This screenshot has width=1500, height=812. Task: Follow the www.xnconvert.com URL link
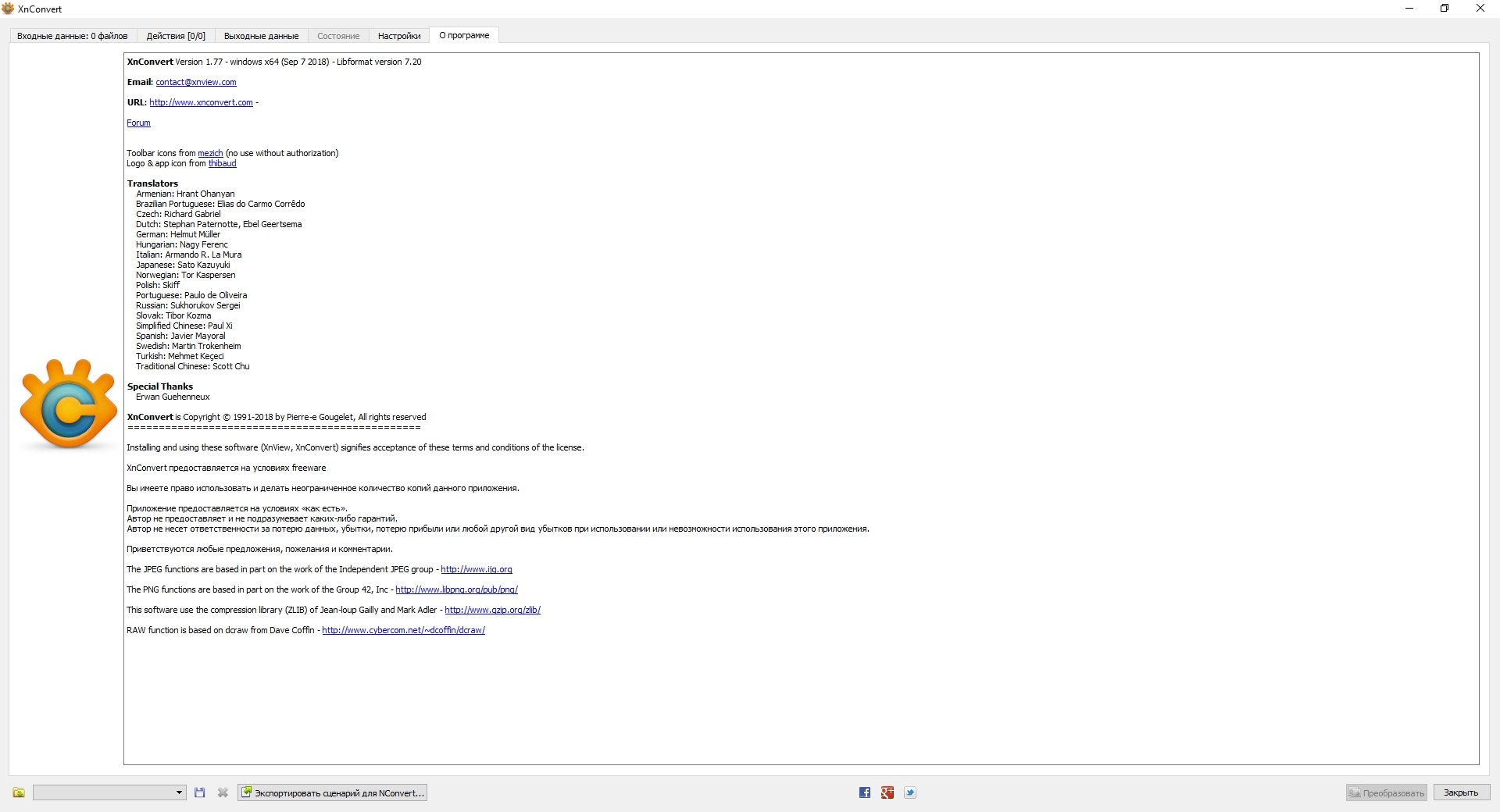coord(201,102)
